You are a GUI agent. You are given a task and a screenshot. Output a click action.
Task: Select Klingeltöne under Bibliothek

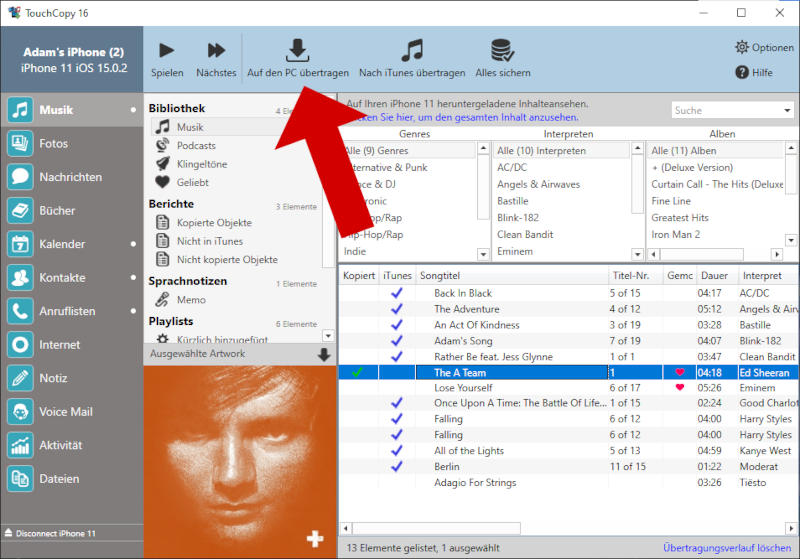click(202, 164)
